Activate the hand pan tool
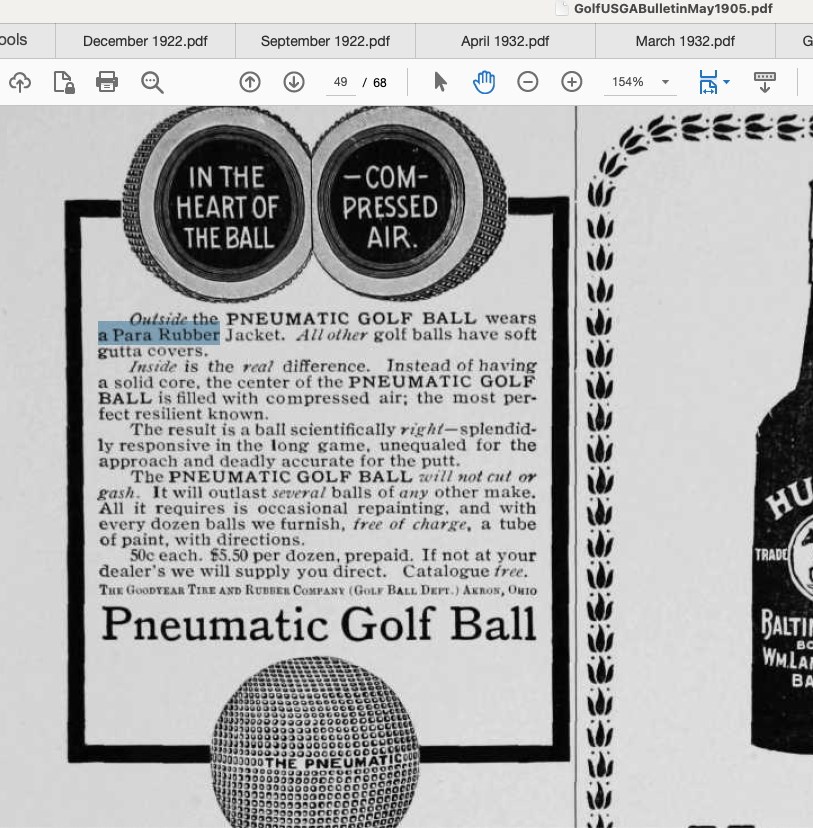The width and height of the screenshot is (813, 828). 484,82
